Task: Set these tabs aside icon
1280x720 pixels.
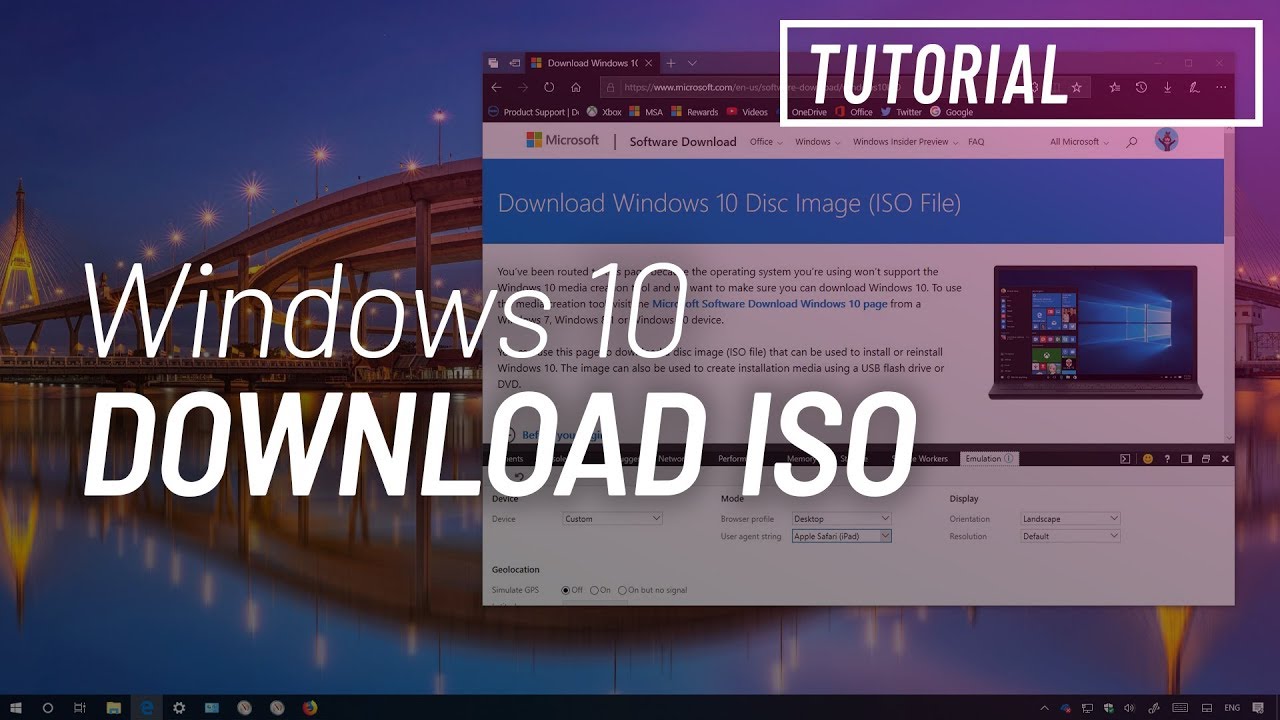Action: 515,63
